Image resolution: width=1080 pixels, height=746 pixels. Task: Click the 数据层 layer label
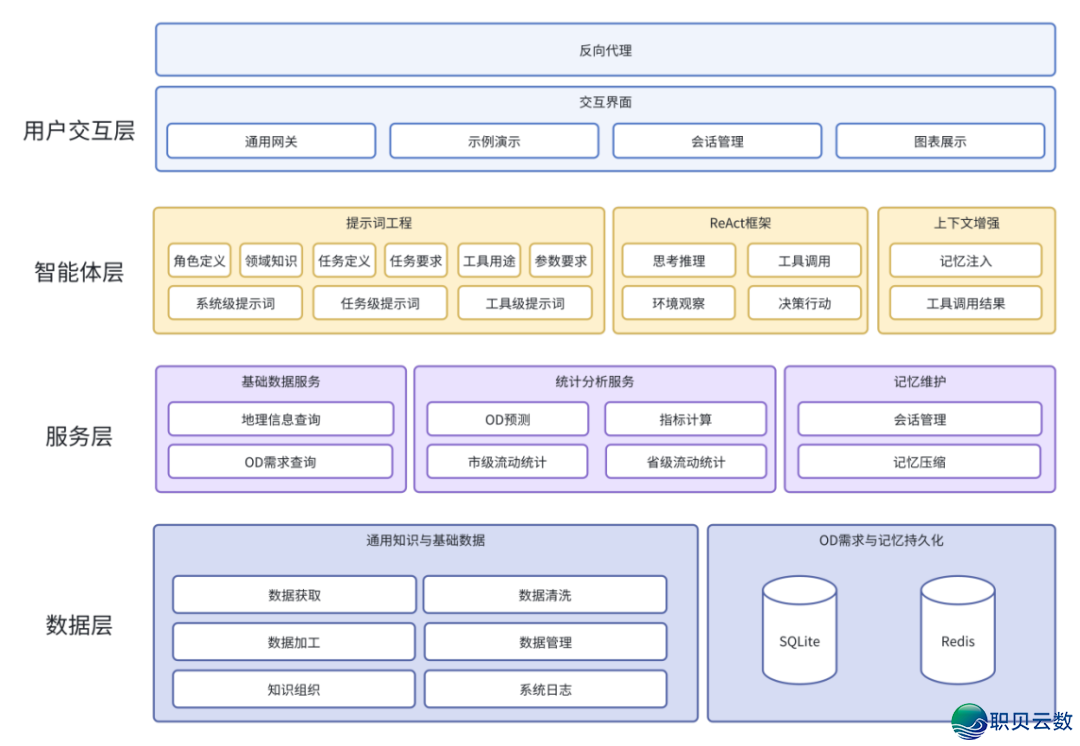(79, 625)
